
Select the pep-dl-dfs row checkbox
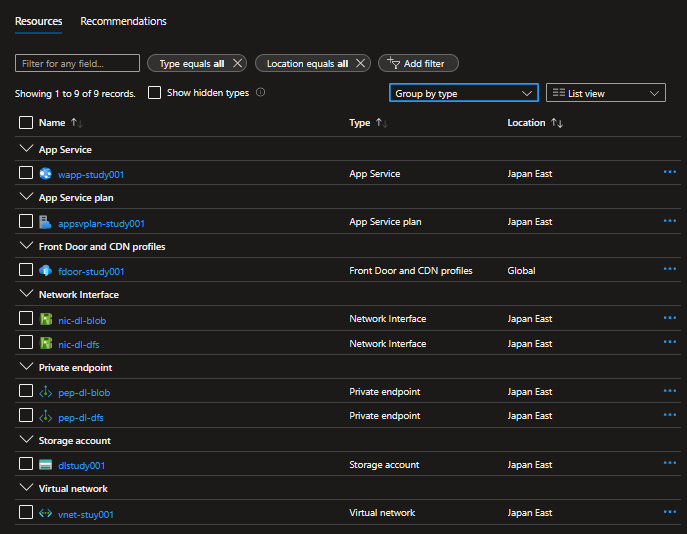26,415
